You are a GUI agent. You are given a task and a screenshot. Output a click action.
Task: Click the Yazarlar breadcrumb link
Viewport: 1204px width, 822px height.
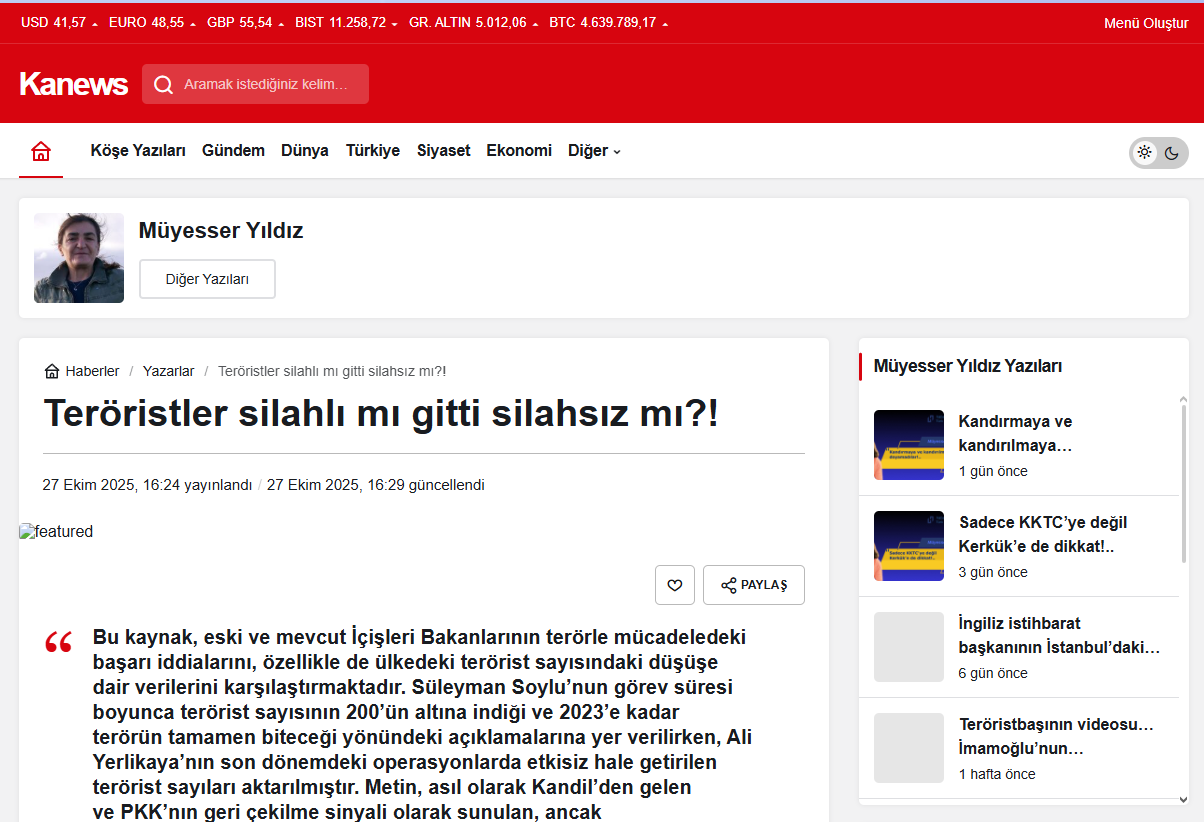(169, 371)
